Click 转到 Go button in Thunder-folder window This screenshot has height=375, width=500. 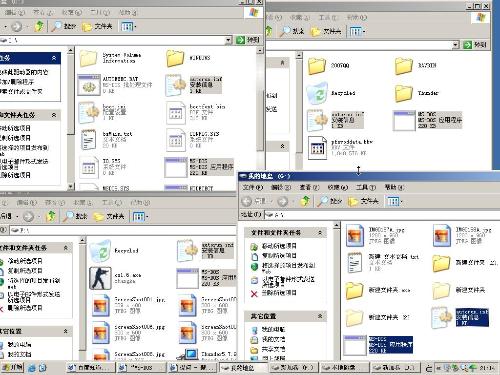click(475, 44)
